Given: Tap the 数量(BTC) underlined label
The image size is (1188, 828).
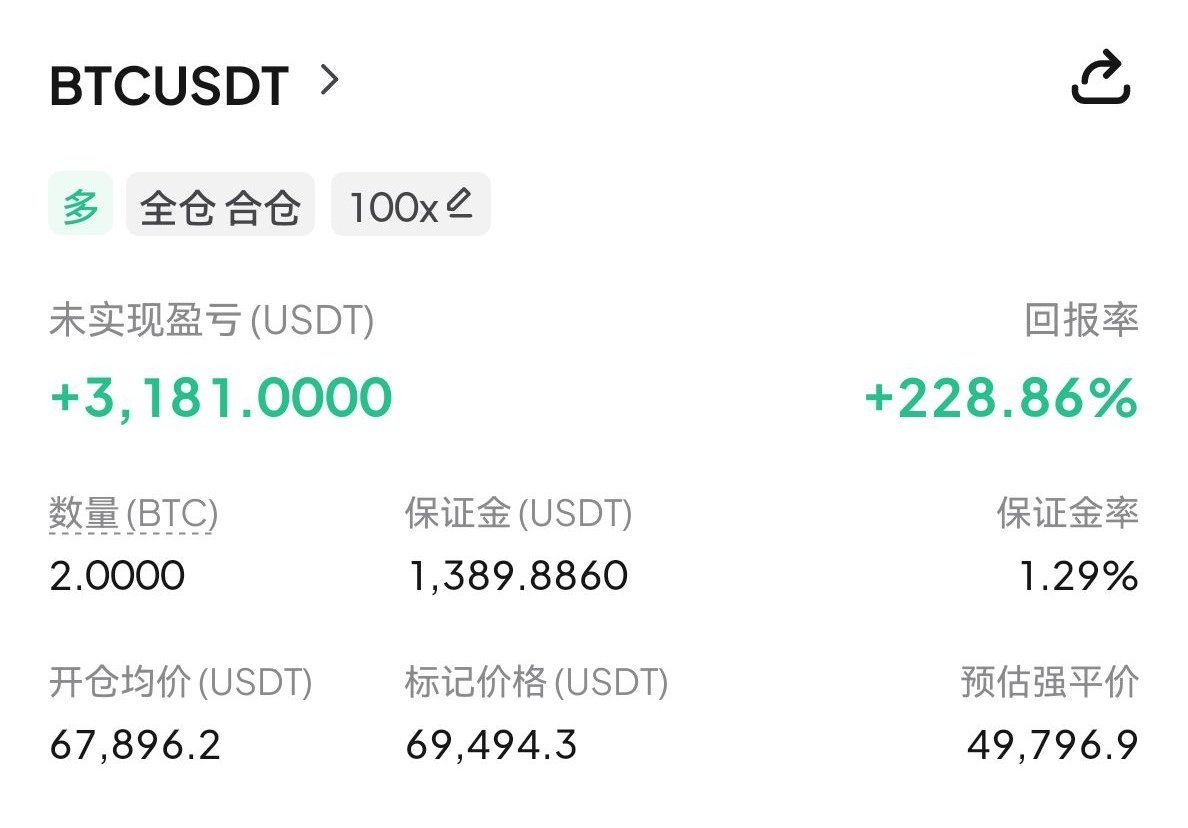Looking at the screenshot, I should pyautogui.click(x=133, y=515).
